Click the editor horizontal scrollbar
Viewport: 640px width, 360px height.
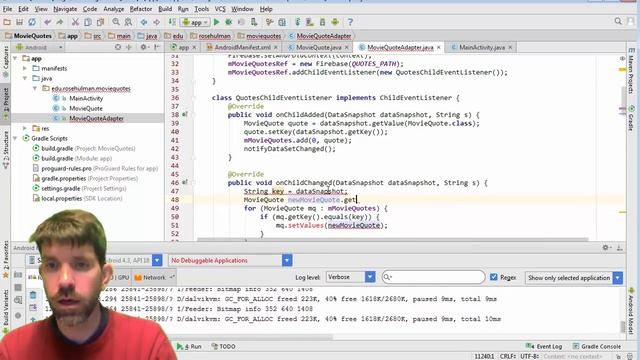393,240
